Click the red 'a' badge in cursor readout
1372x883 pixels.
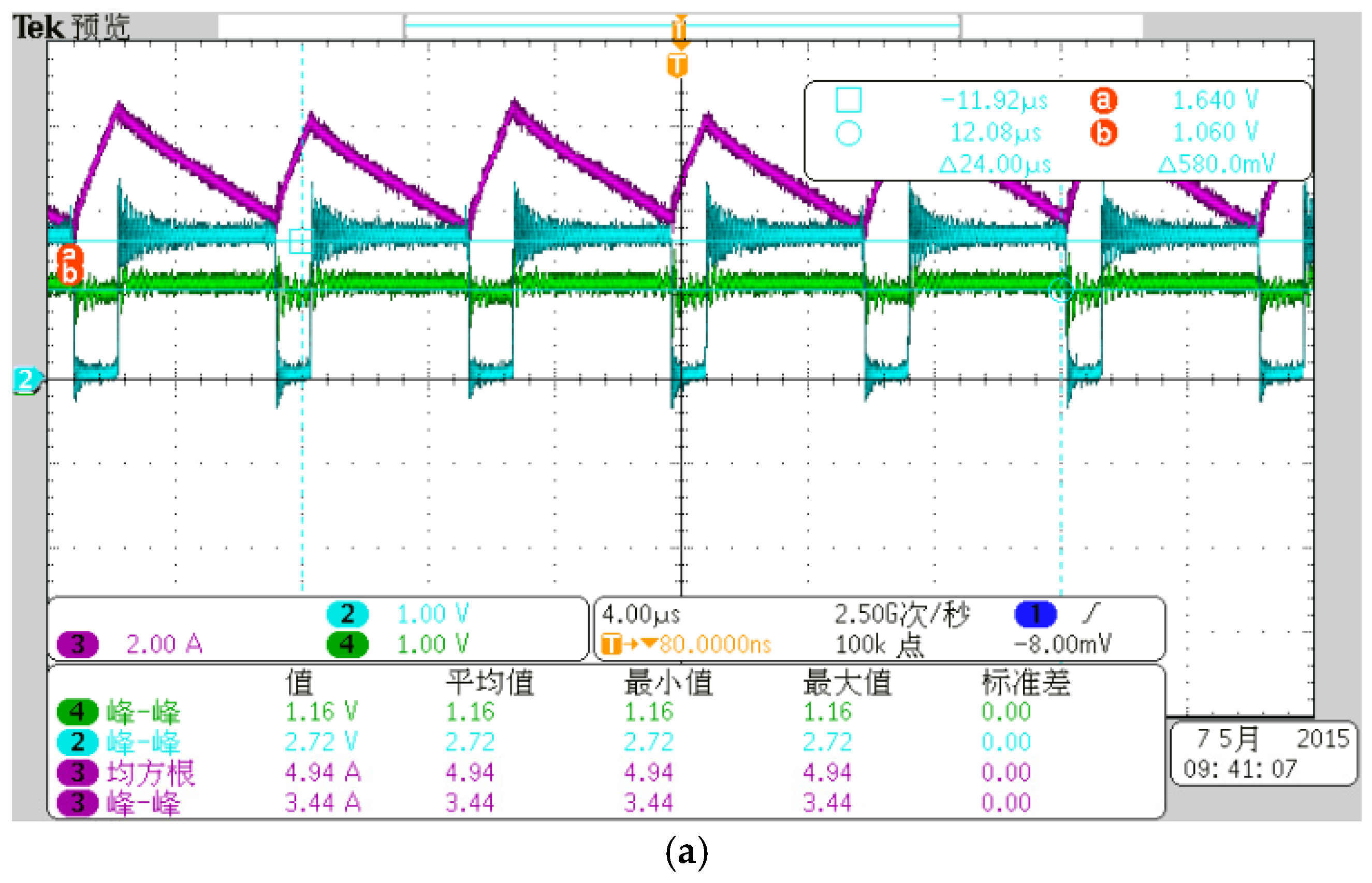[x=1103, y=100]
